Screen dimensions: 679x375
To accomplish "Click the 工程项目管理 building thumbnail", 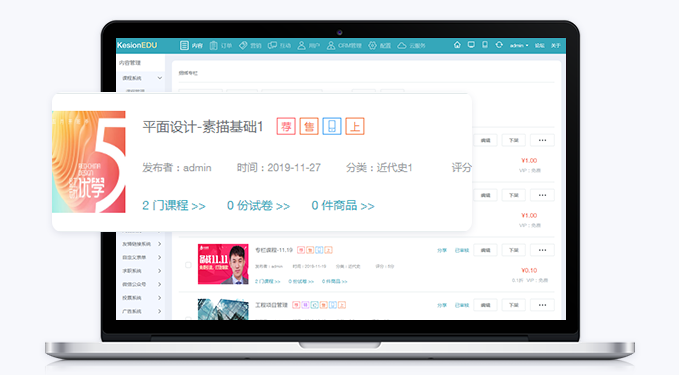I will [x=223, y=309].
